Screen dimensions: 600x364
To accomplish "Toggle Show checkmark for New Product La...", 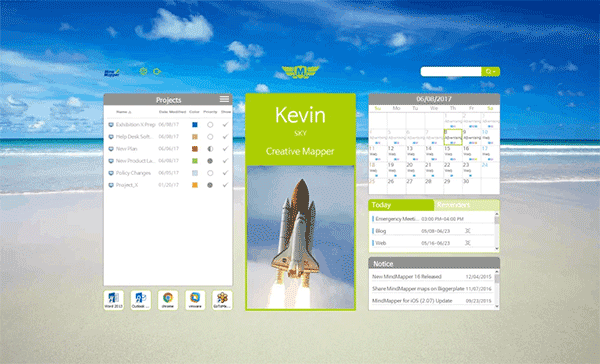I will coord(225,161).
